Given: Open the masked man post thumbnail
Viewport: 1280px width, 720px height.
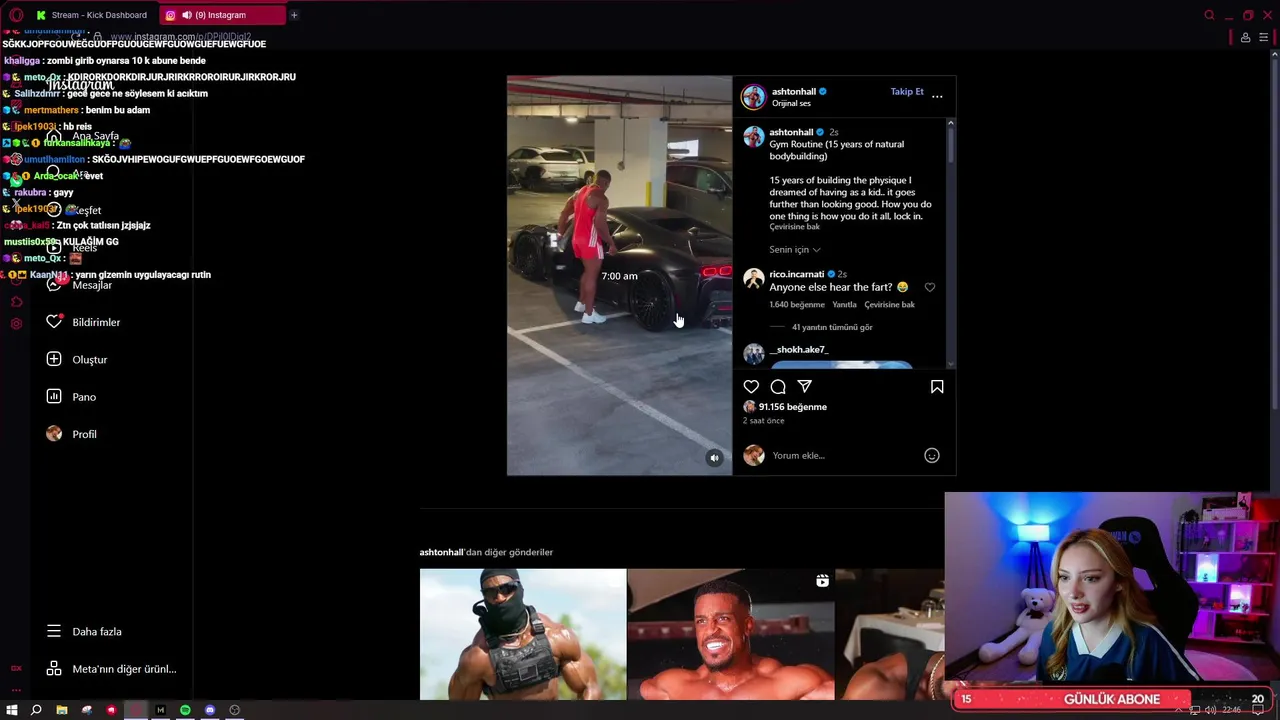Looking at the screenshot, I should [523, 634].
